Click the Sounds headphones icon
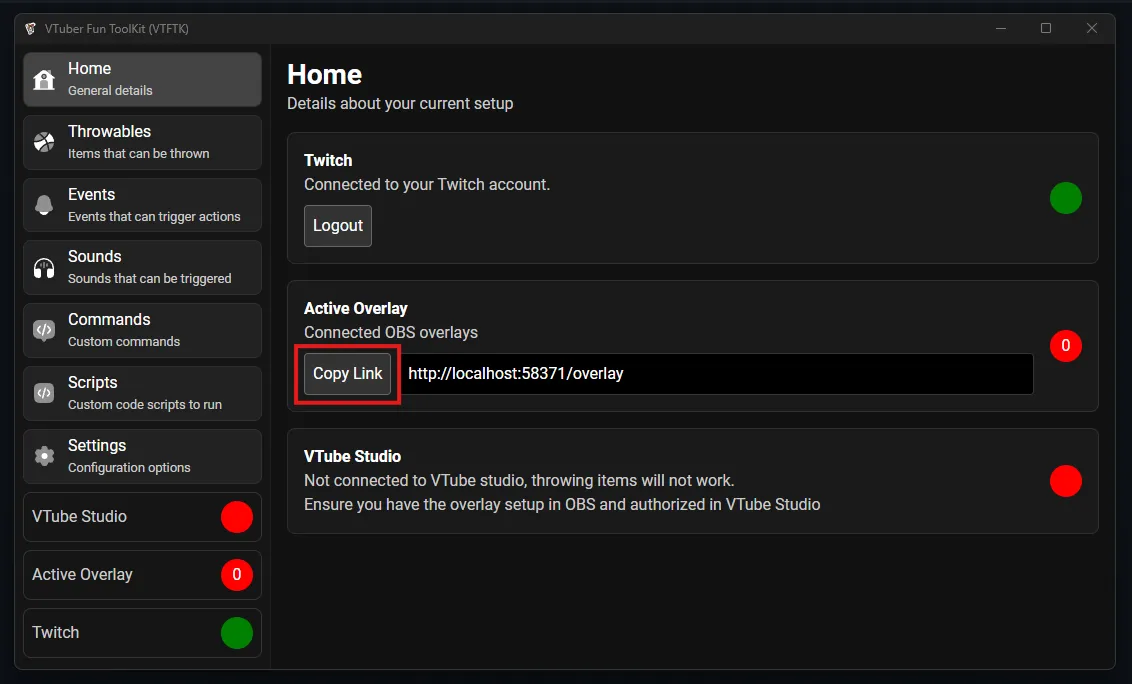Screen dimensions: 1132x684 tap(44, 268)
